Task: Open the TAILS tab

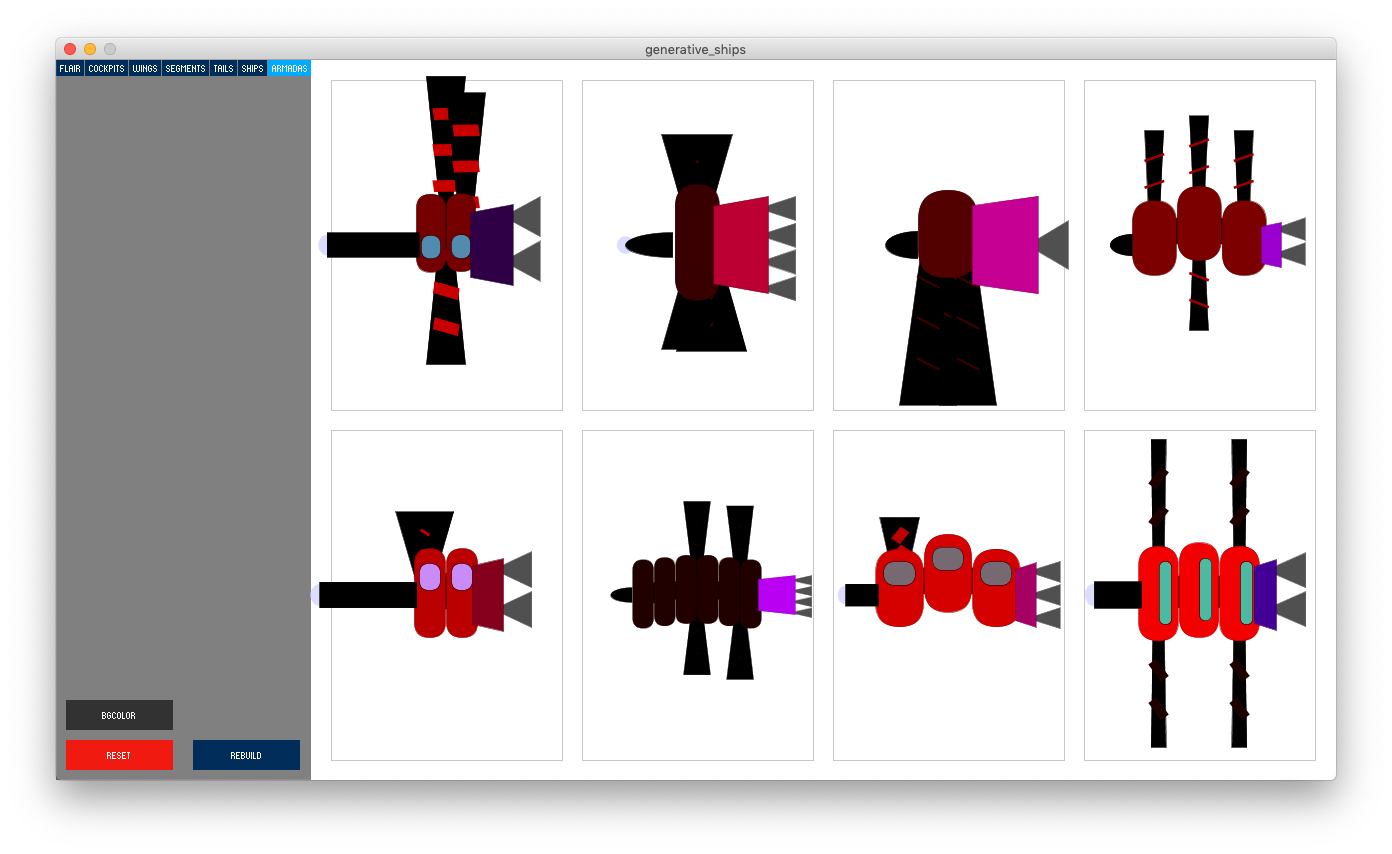Action: [x=223, y=68]
